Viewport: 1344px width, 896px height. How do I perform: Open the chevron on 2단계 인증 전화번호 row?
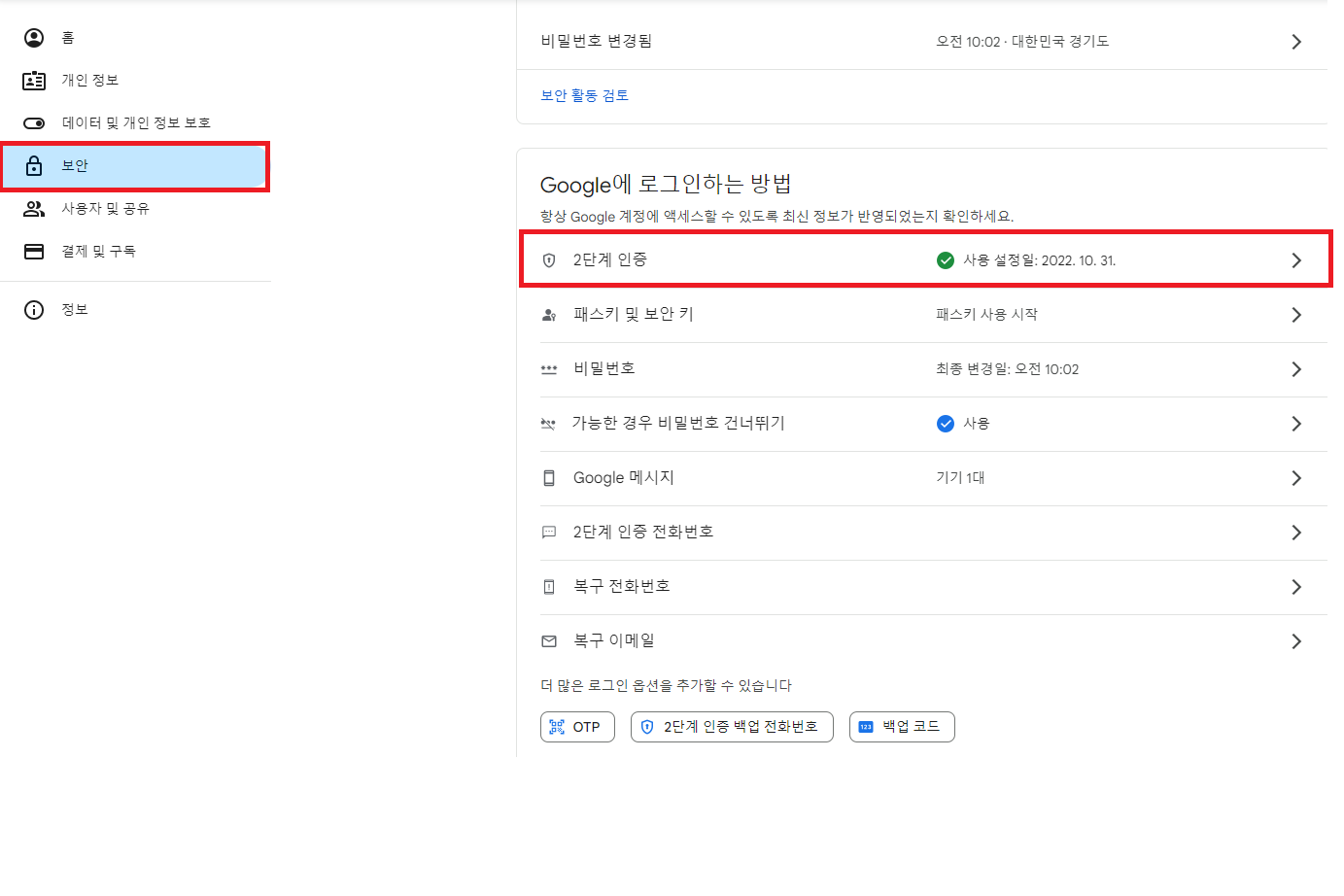click(1296, 533)
